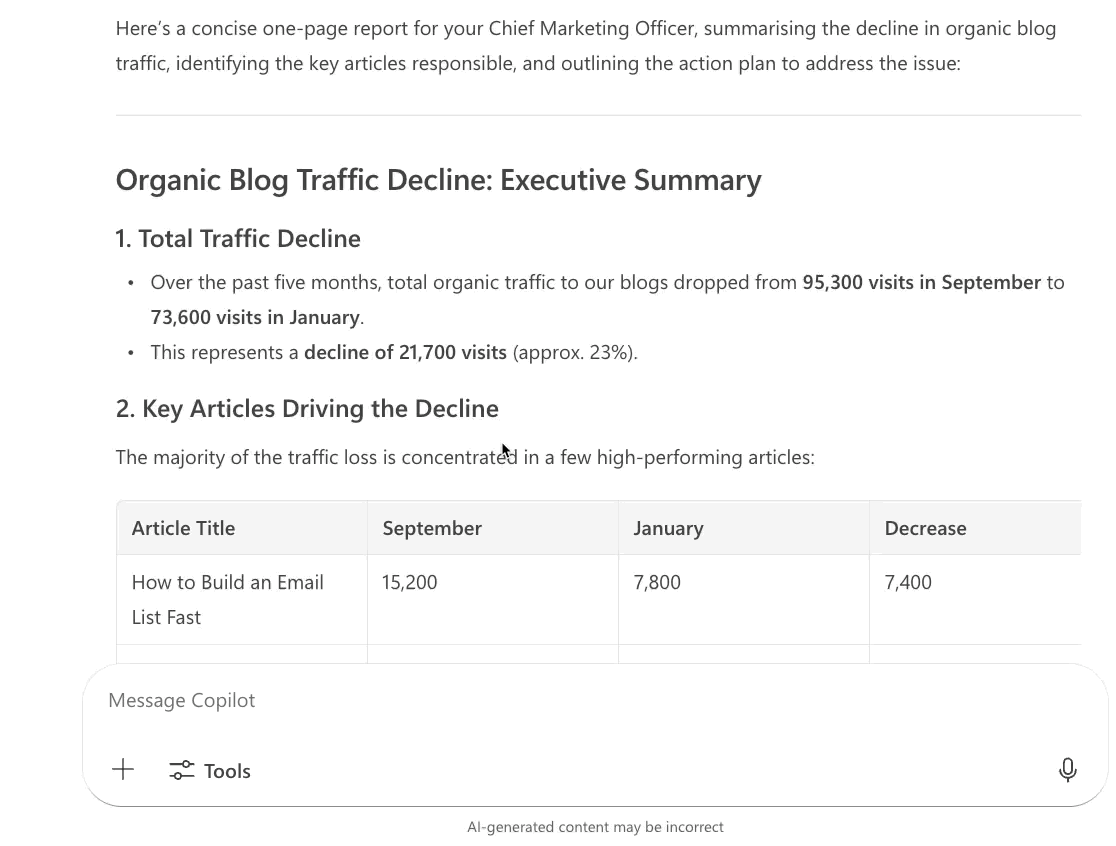1116x846 pixels.
Task: Click the intro paragraph mentioning Chief Marketing Officer
Action: coord(585,46)
